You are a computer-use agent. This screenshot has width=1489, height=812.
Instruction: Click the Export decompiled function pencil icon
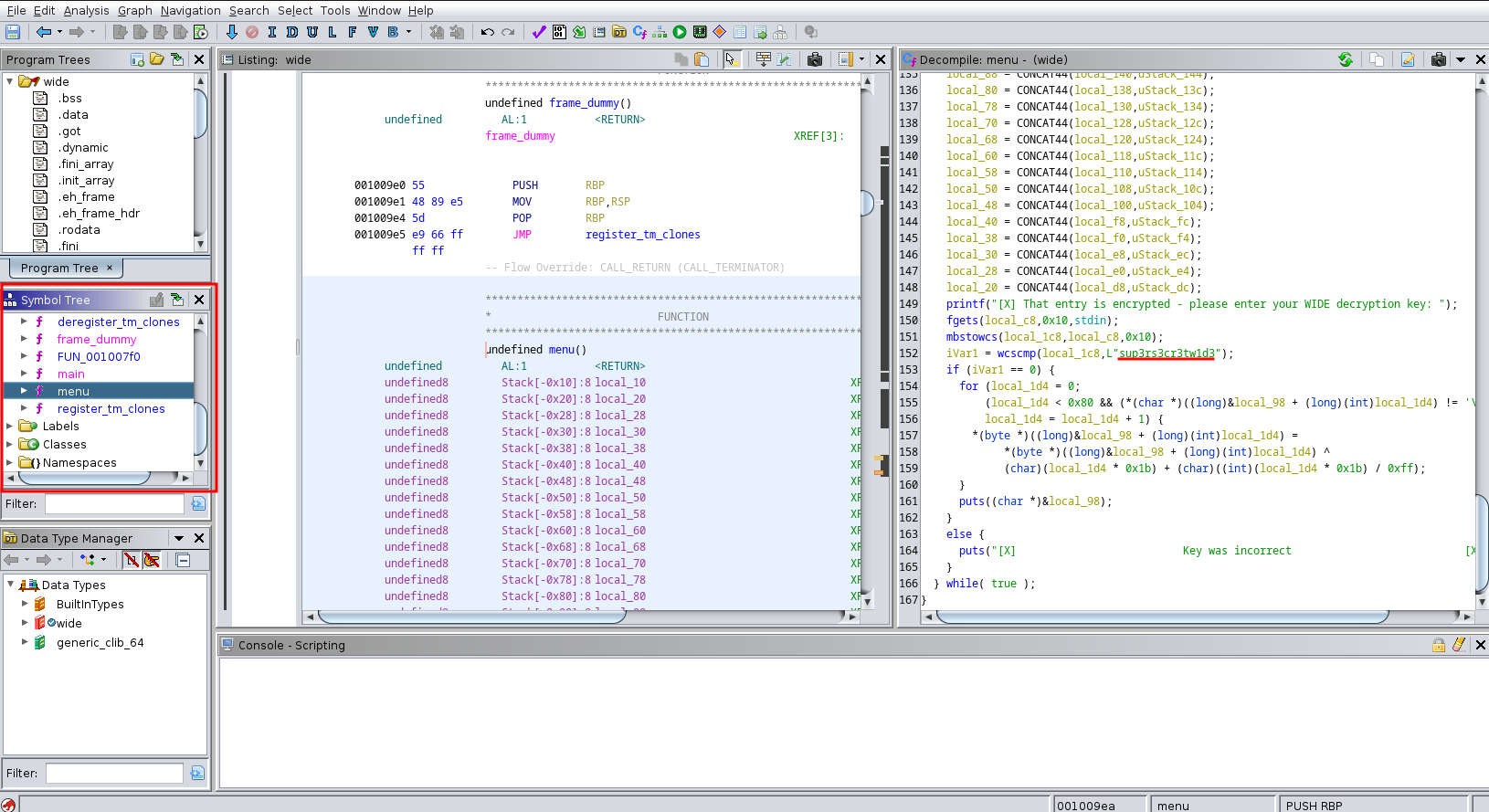[1408, 59]
